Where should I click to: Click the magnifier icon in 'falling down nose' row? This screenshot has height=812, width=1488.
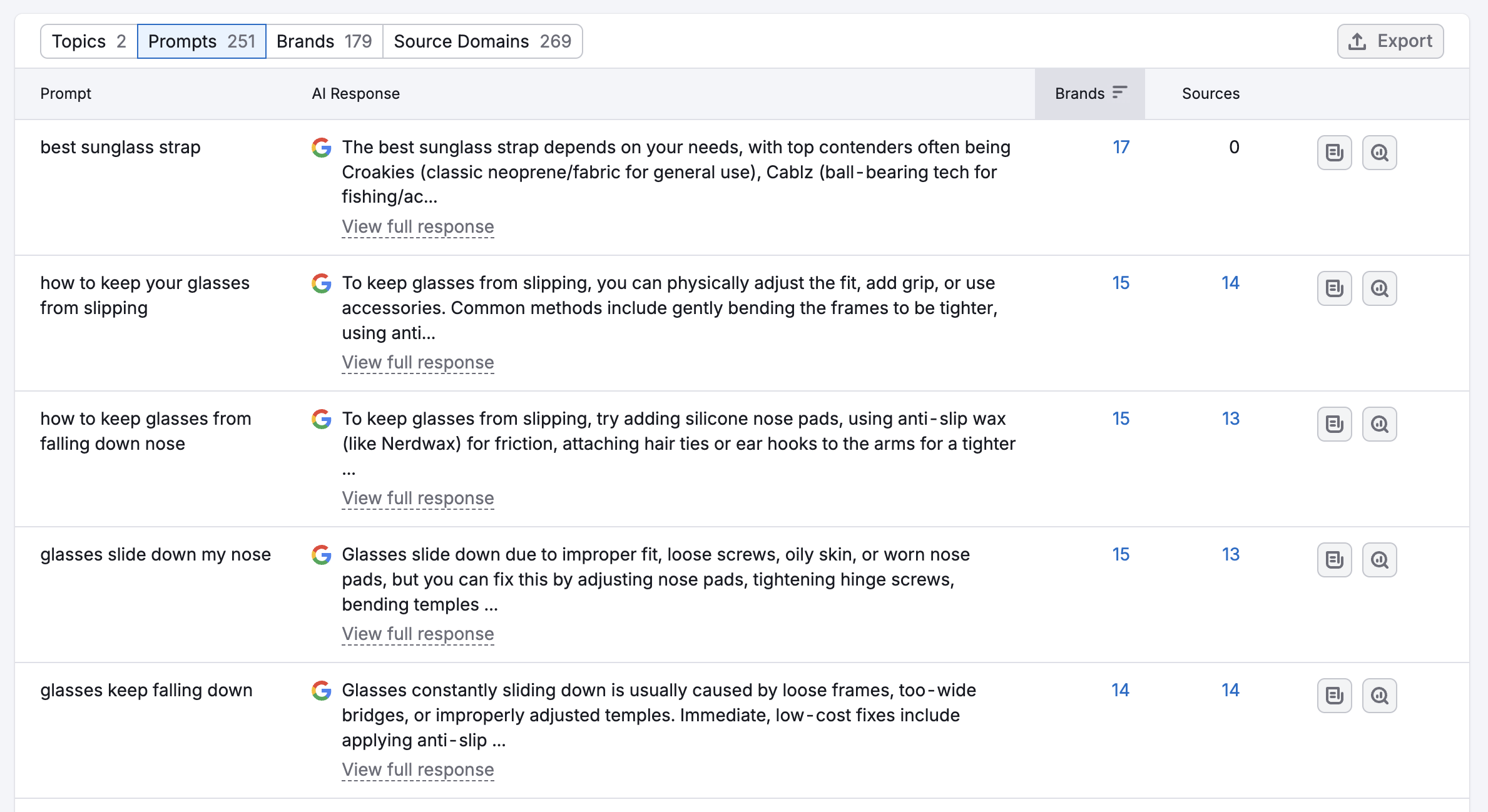pos(1379,424)
